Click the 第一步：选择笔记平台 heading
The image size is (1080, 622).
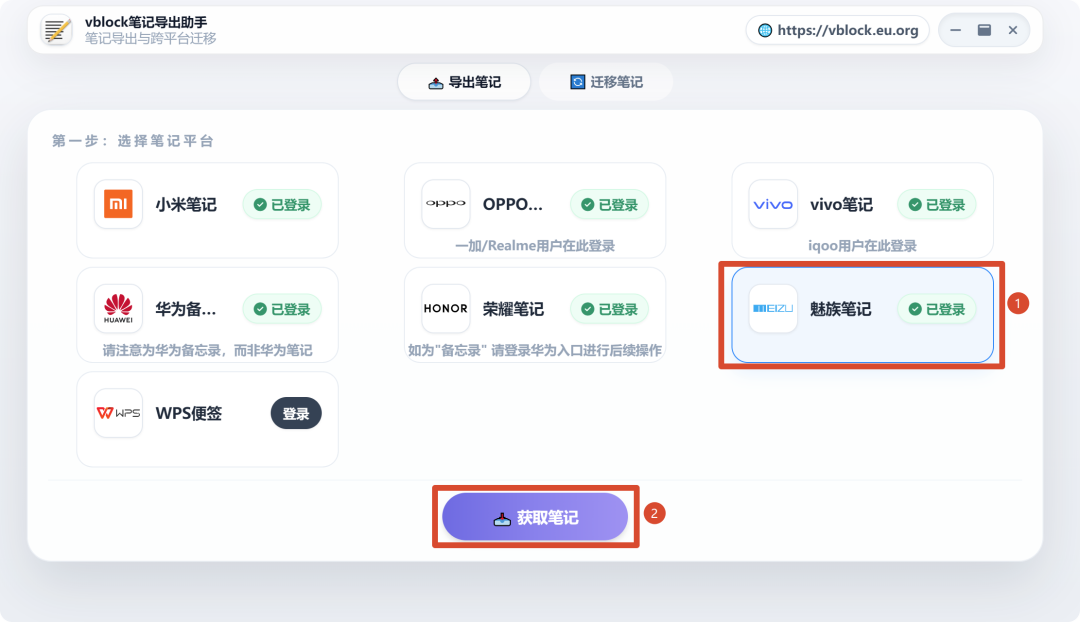(x=133, y=141)
